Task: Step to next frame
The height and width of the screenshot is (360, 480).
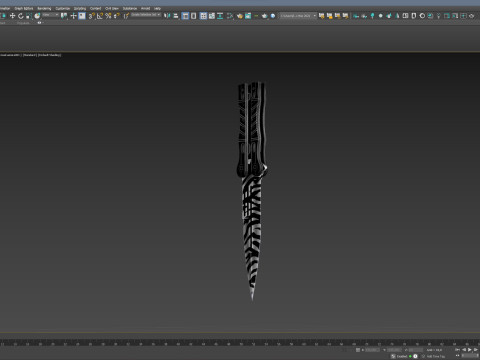Action: pyautogui.click(x=476, y=350)
